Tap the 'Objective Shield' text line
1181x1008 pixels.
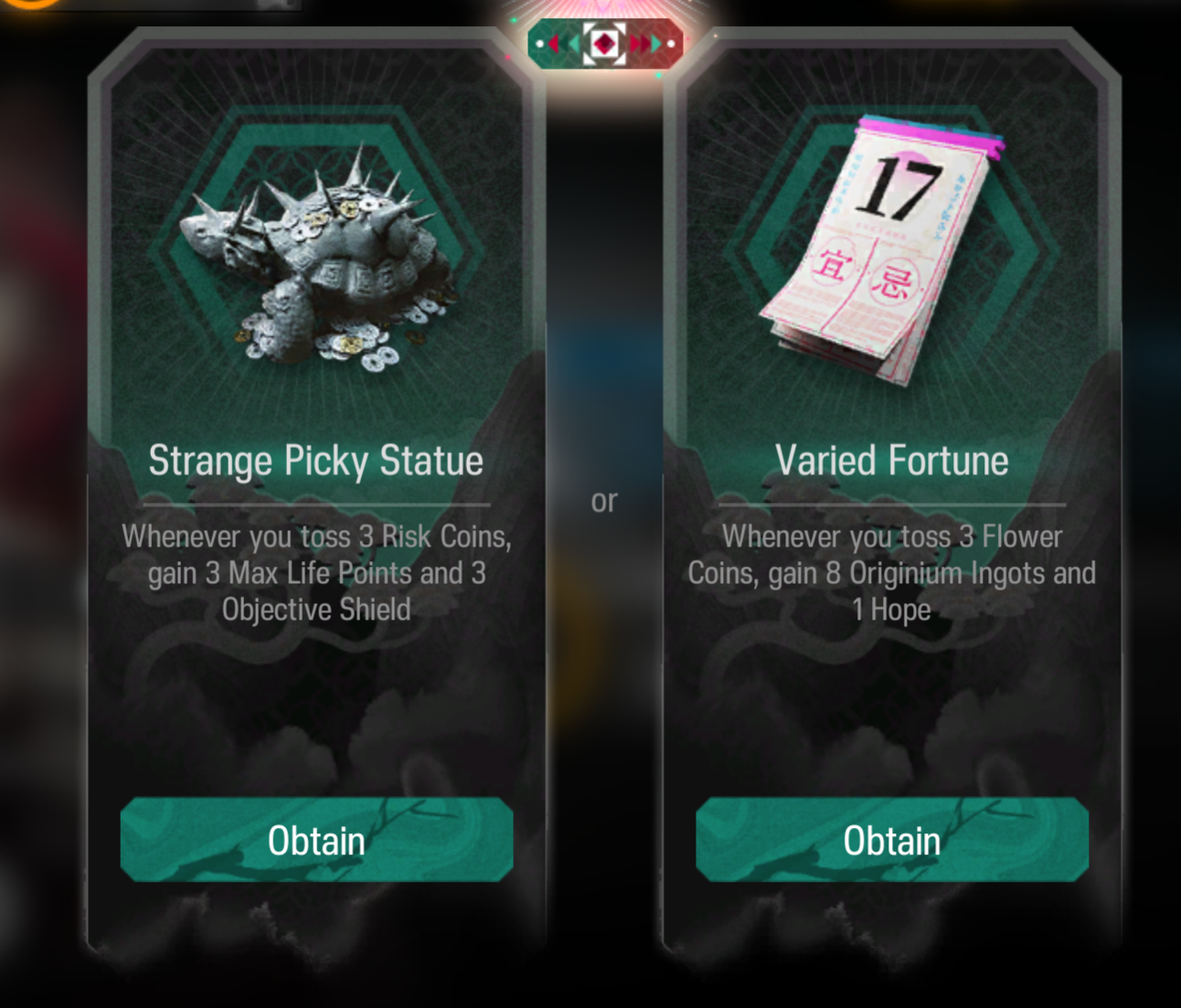(316, 610)
